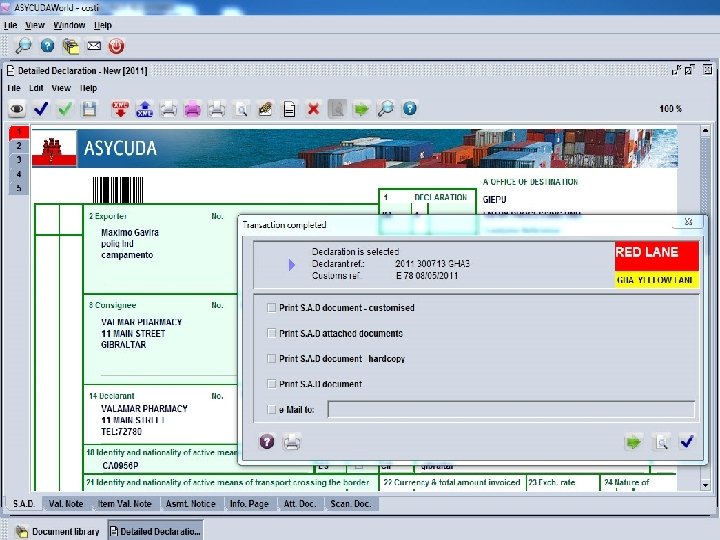Viewport: 720px width, 540px height.
Task: Click the eye view icon in declaration toolbar
Action: point(17,109)
